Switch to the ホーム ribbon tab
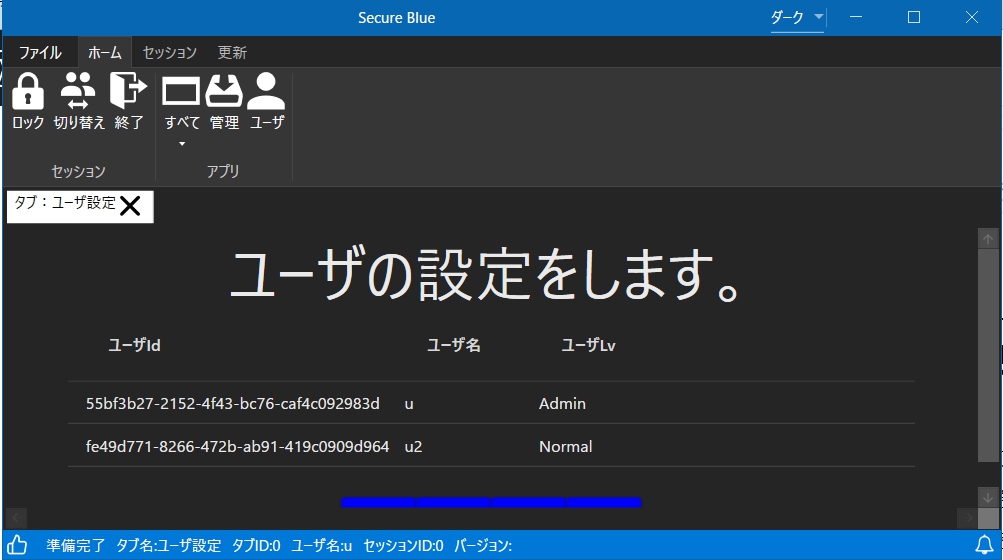Viewport: 1003px width, 560px height. point(104,52)
